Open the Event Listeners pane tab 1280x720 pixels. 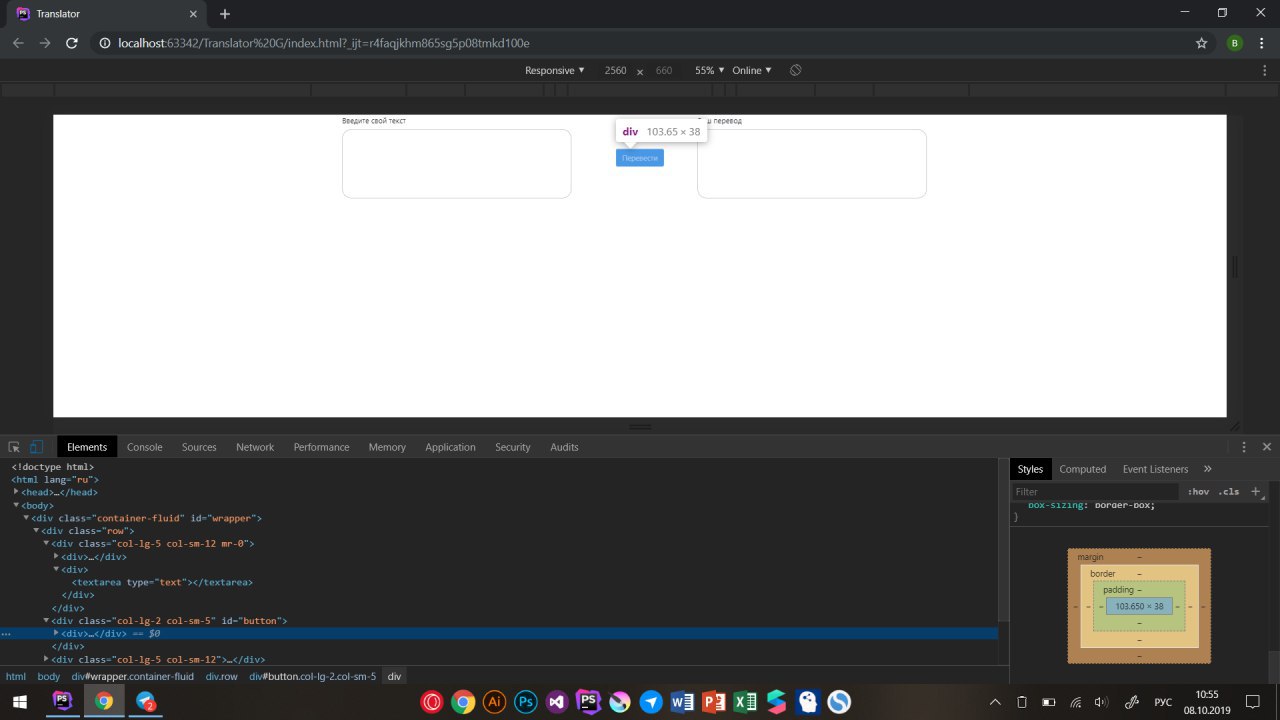(1155, 469)
